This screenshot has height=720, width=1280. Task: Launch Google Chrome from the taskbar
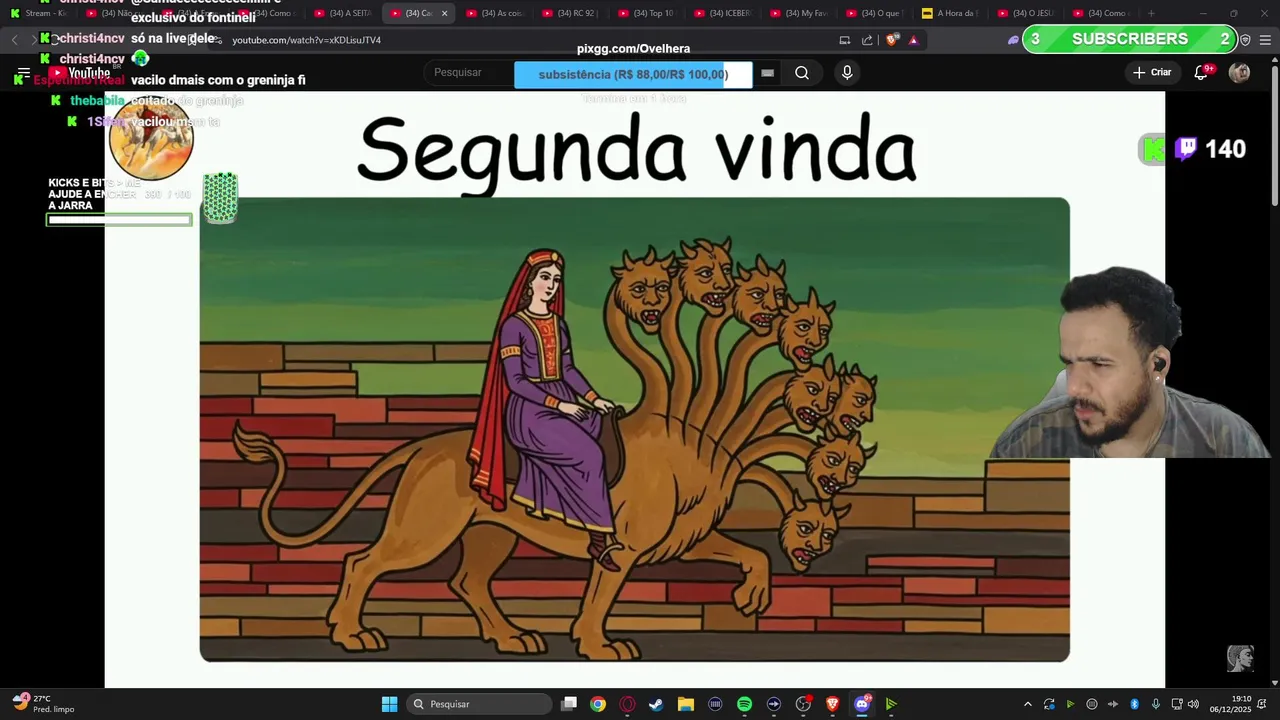pos(598,704)
